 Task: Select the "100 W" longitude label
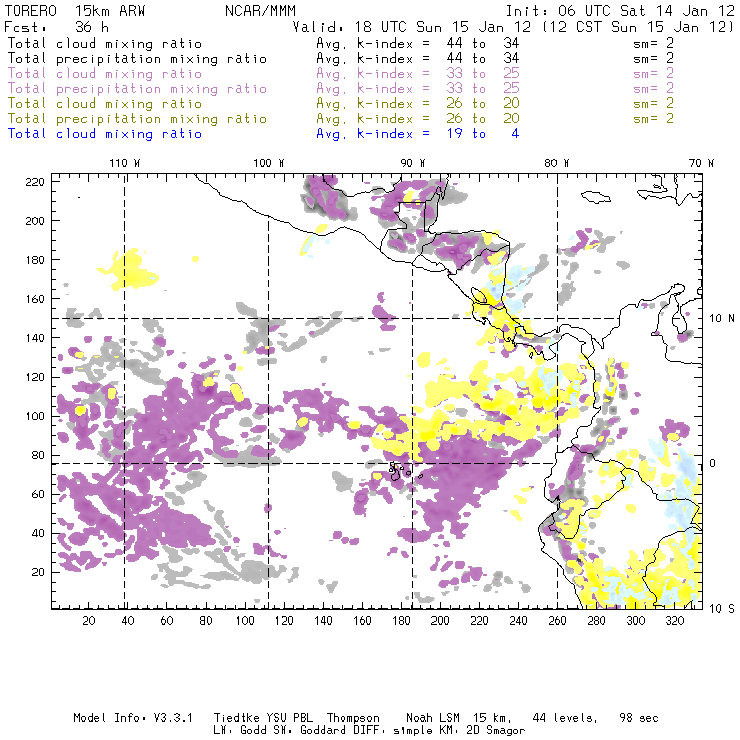coord(269,163)
